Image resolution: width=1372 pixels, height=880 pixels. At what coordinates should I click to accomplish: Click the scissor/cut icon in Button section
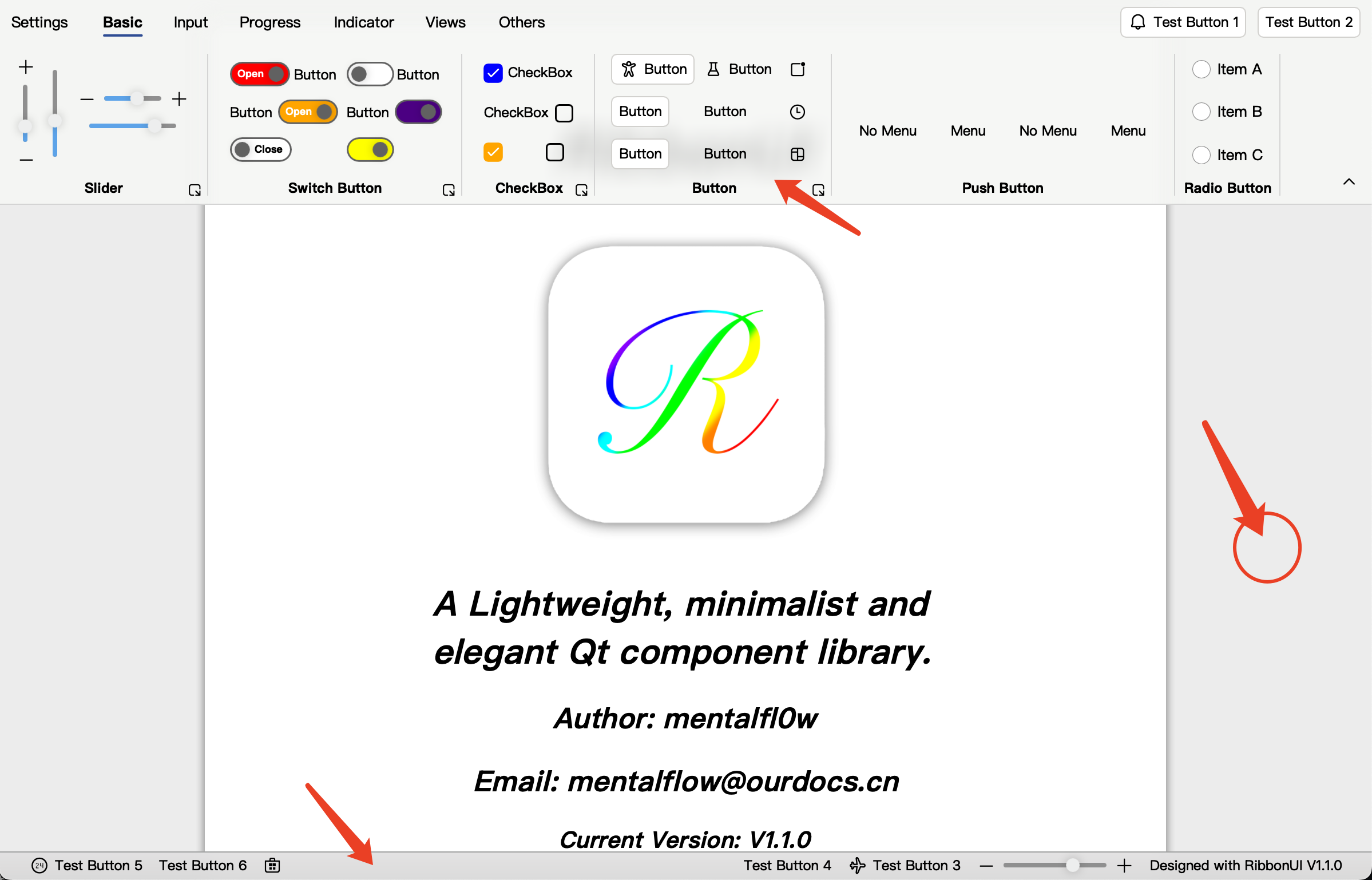[x=628, y=69]
